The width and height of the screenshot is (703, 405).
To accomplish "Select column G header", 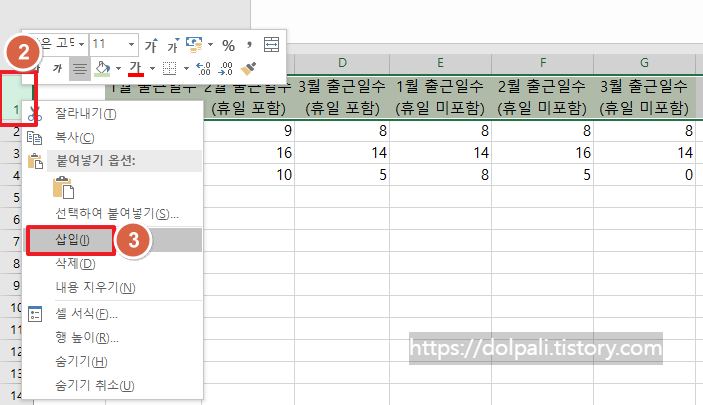I will [645, 63].
